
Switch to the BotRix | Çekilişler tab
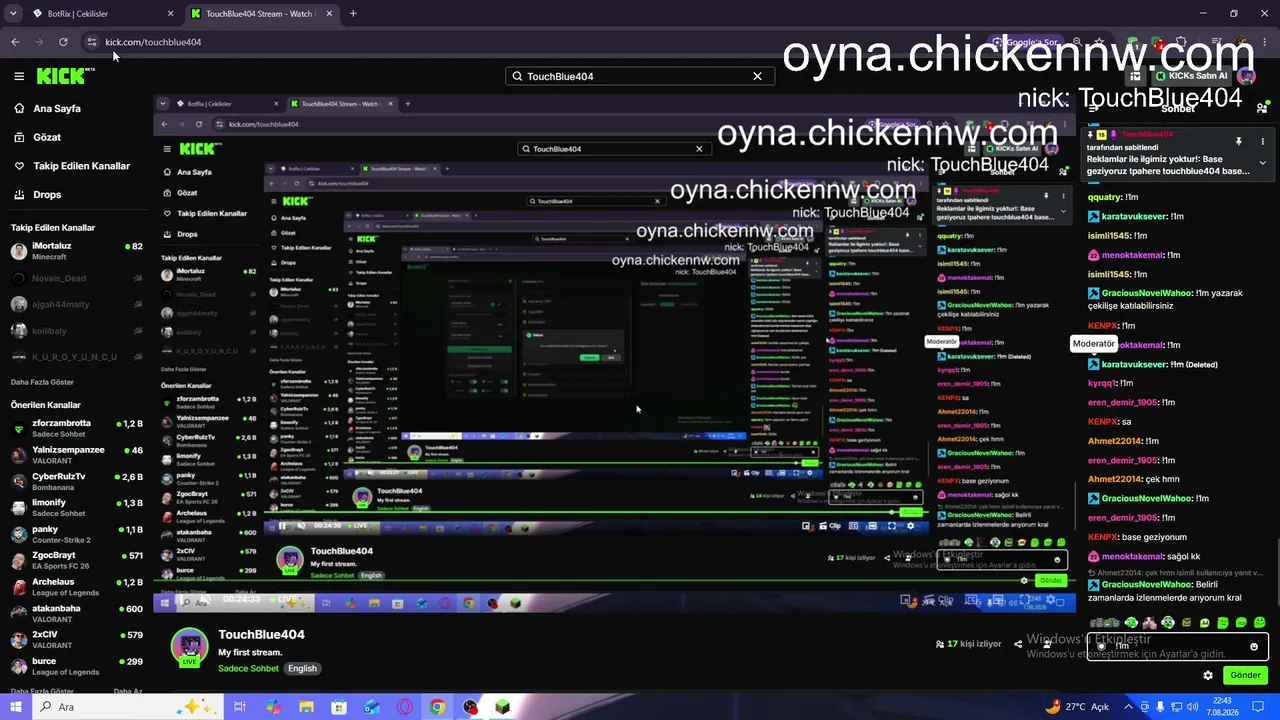tap(90, 14)
